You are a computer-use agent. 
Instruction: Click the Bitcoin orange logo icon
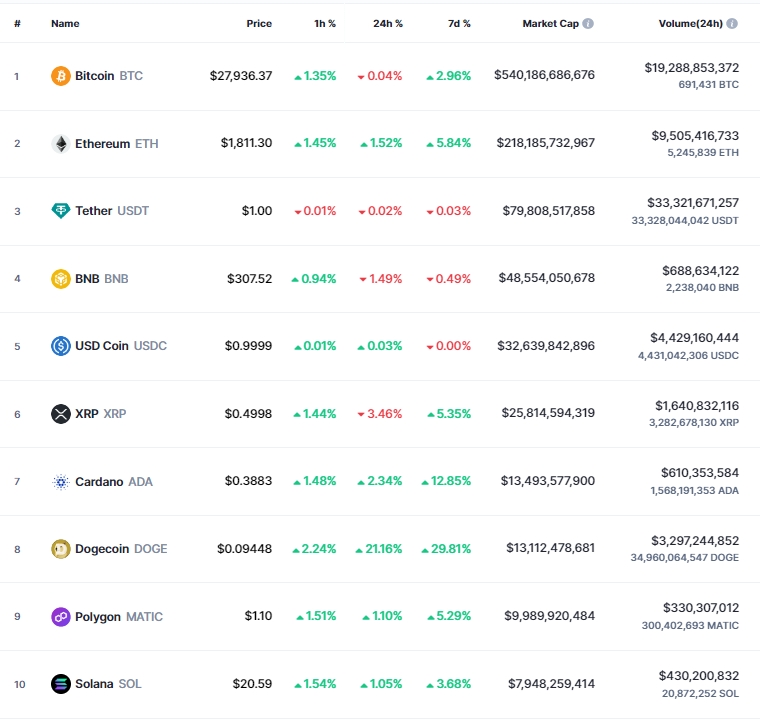pyautogui.click(x=61, y=76)
